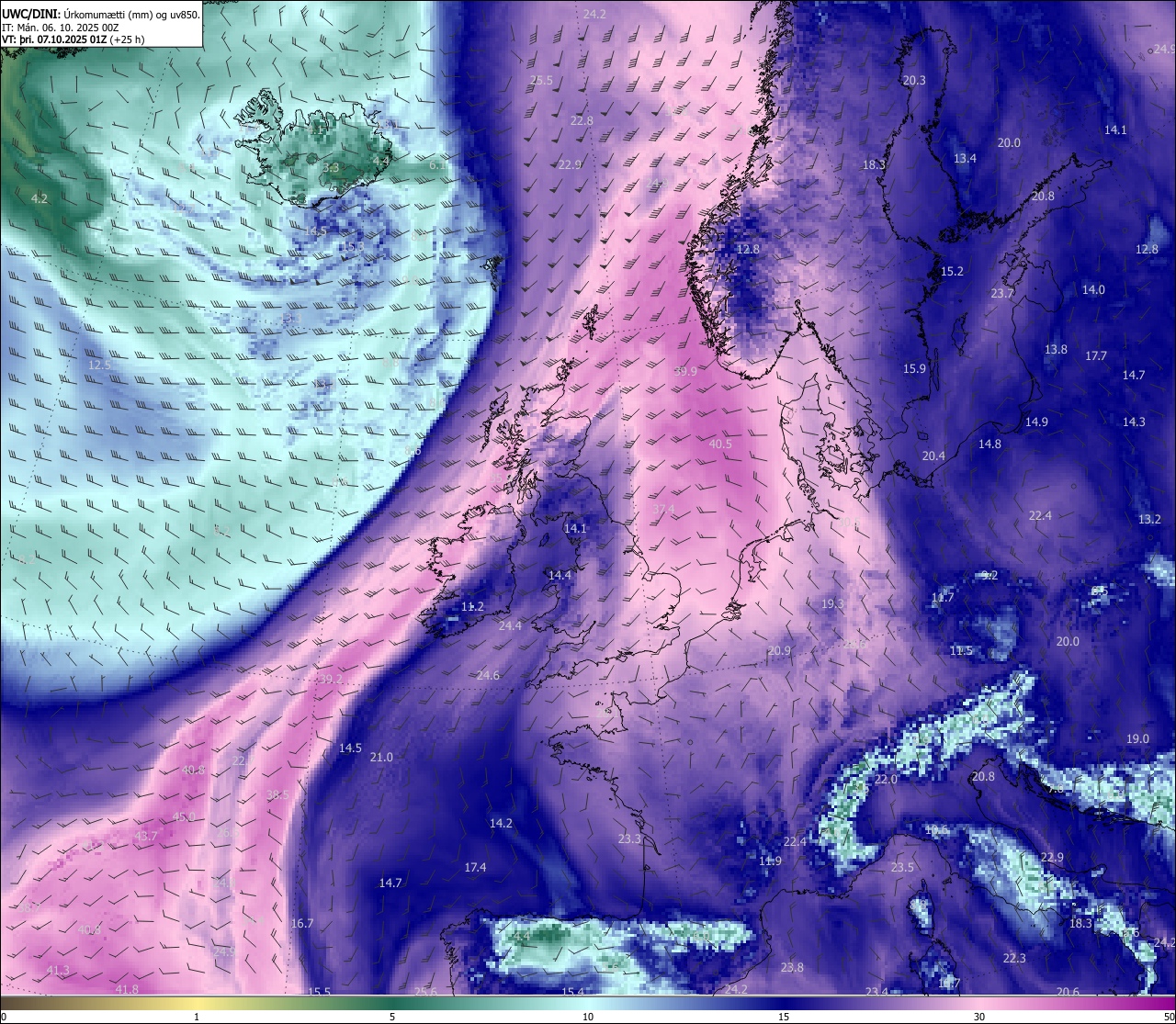Screen dimensions: 1176x1024
Task: Click the legend tick label 5
Action: coord(392,1017)
